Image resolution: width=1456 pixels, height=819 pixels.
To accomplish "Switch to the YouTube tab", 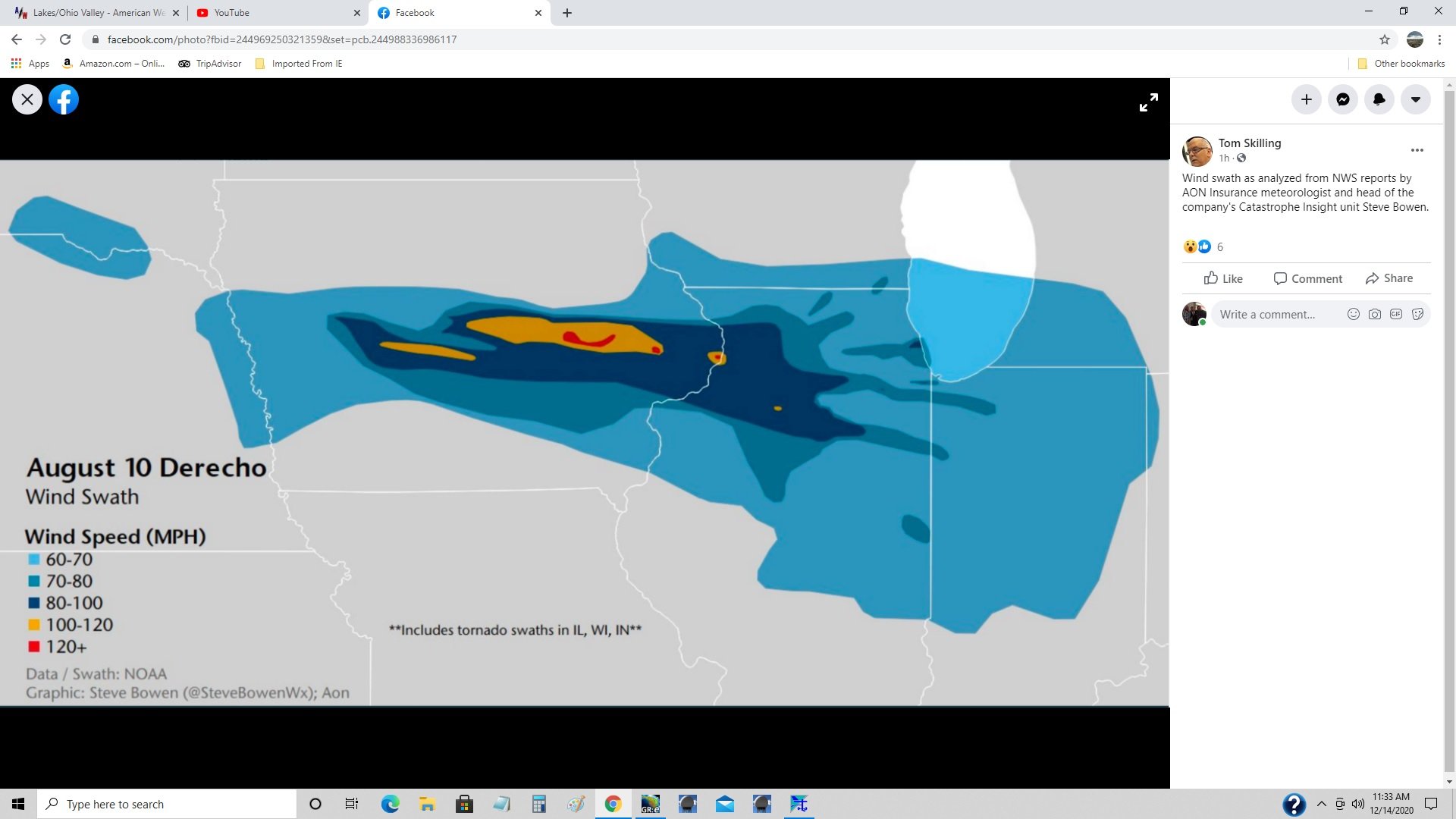I will click(x=273, y=13).
